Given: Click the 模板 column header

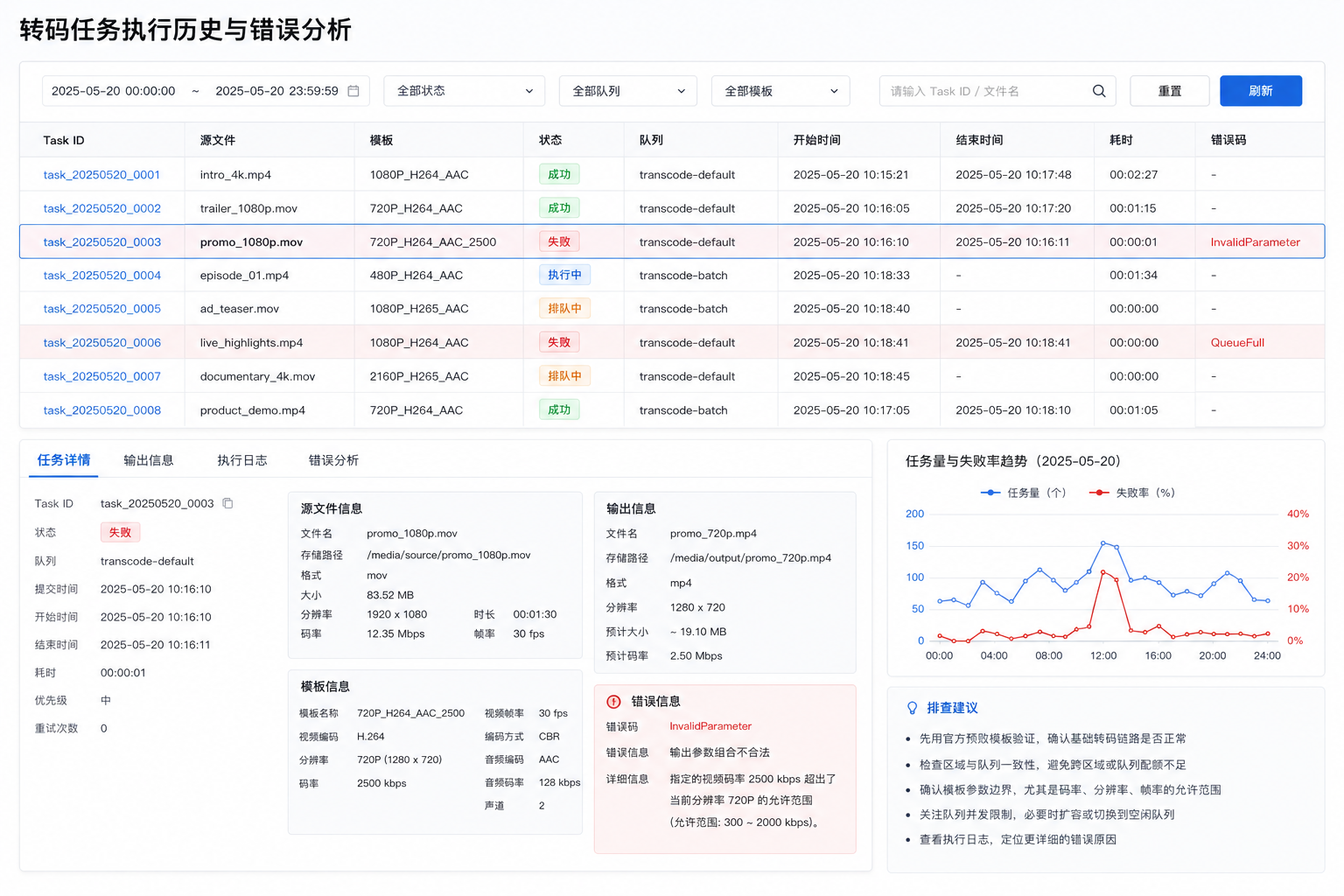Looking at the screenshot, I should tap(381, 140).
